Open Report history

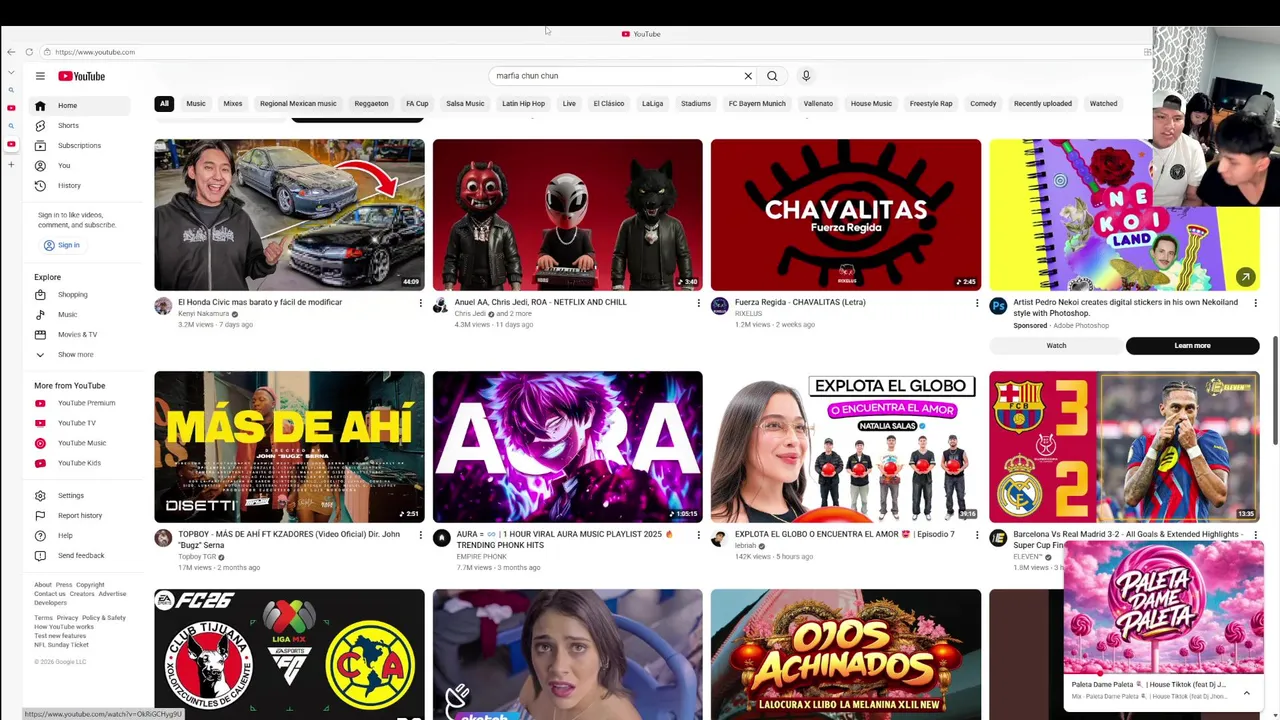point(80,515)
